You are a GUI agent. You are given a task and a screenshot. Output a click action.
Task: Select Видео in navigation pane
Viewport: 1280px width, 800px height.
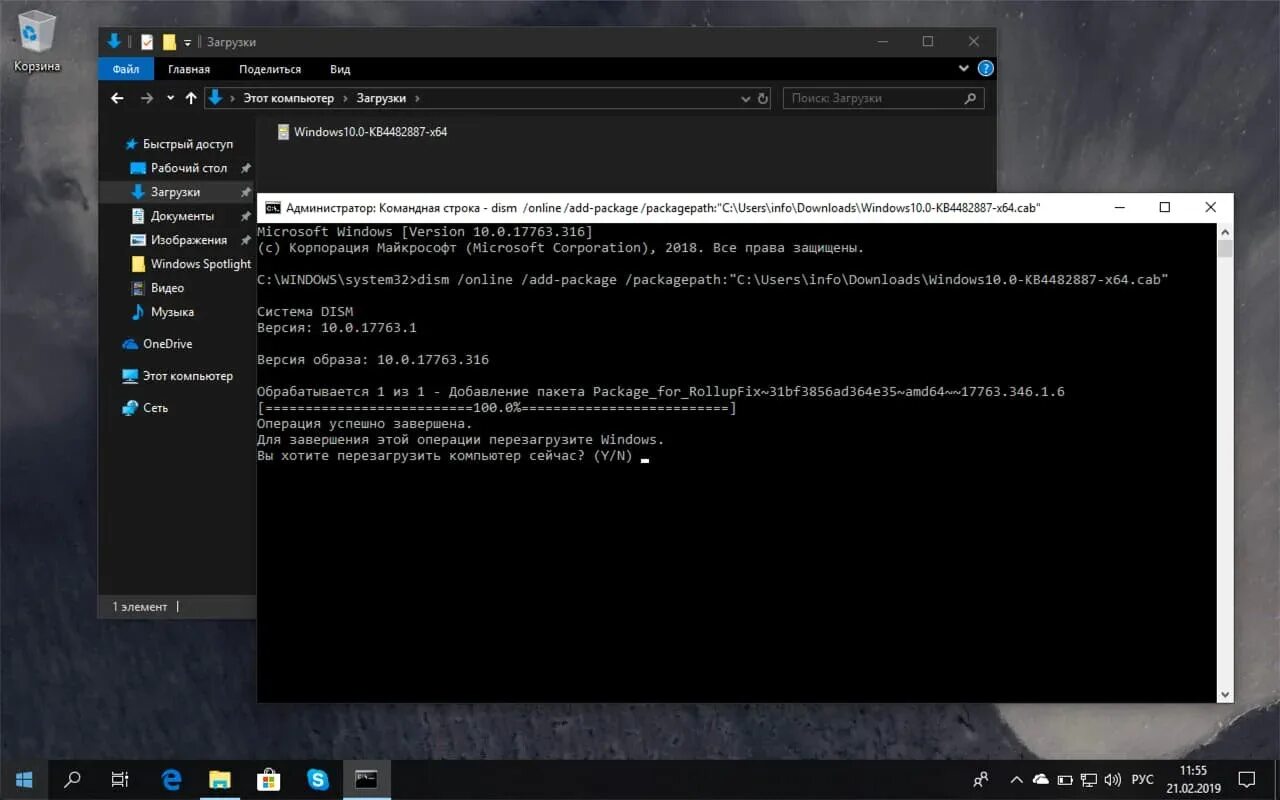coord(160,288)
